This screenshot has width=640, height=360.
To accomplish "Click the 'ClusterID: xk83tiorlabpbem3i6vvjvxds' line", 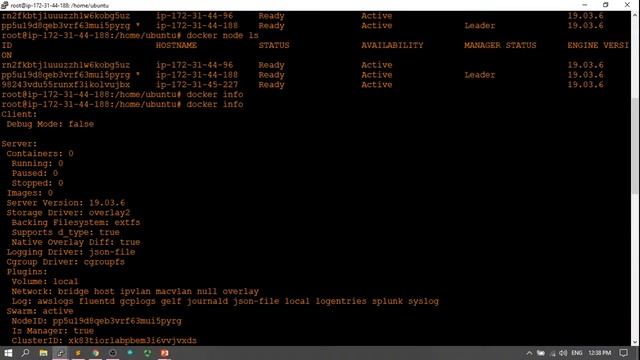I will 104,340.
